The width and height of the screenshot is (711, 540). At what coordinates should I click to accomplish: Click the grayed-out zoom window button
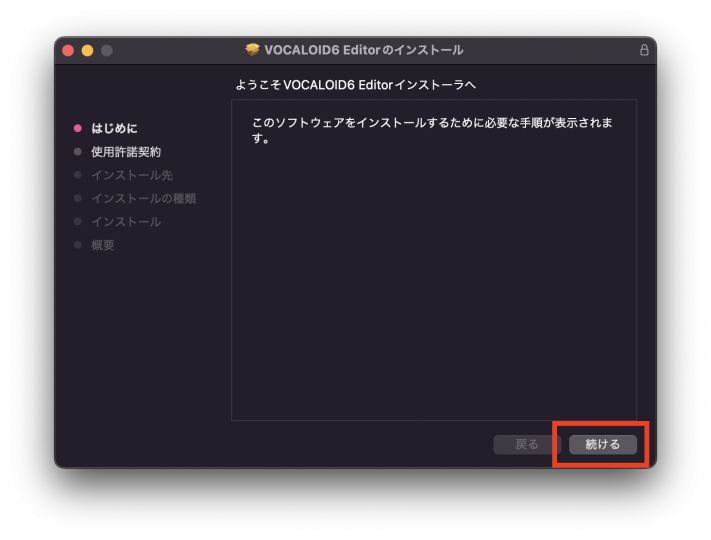106,50
